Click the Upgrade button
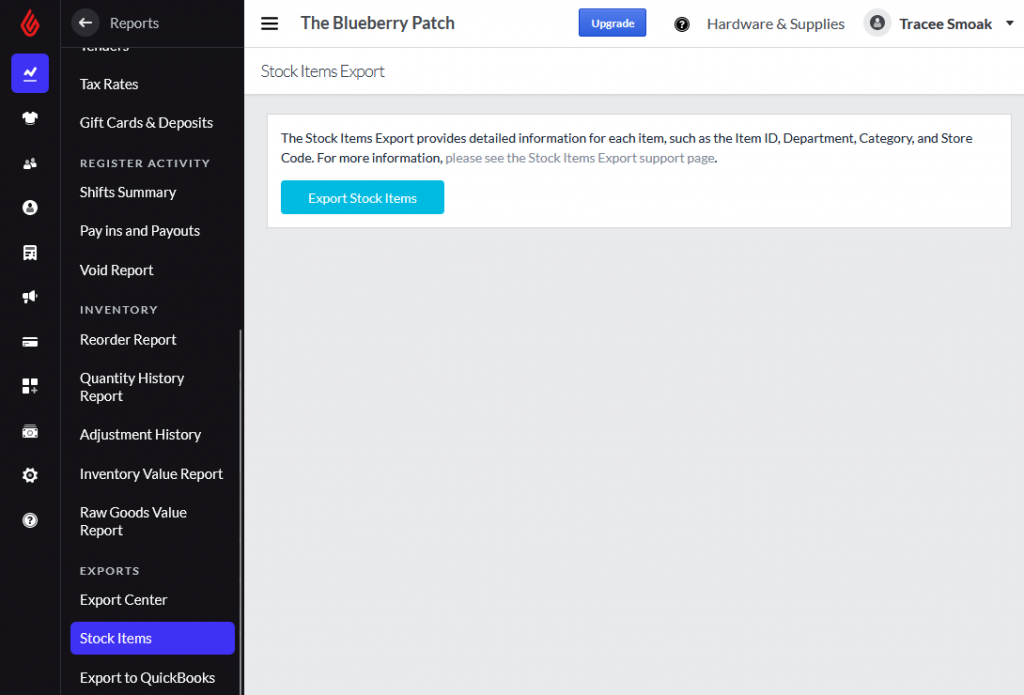The width and height of the screenshot is (1024, 695). pos(612,21)
